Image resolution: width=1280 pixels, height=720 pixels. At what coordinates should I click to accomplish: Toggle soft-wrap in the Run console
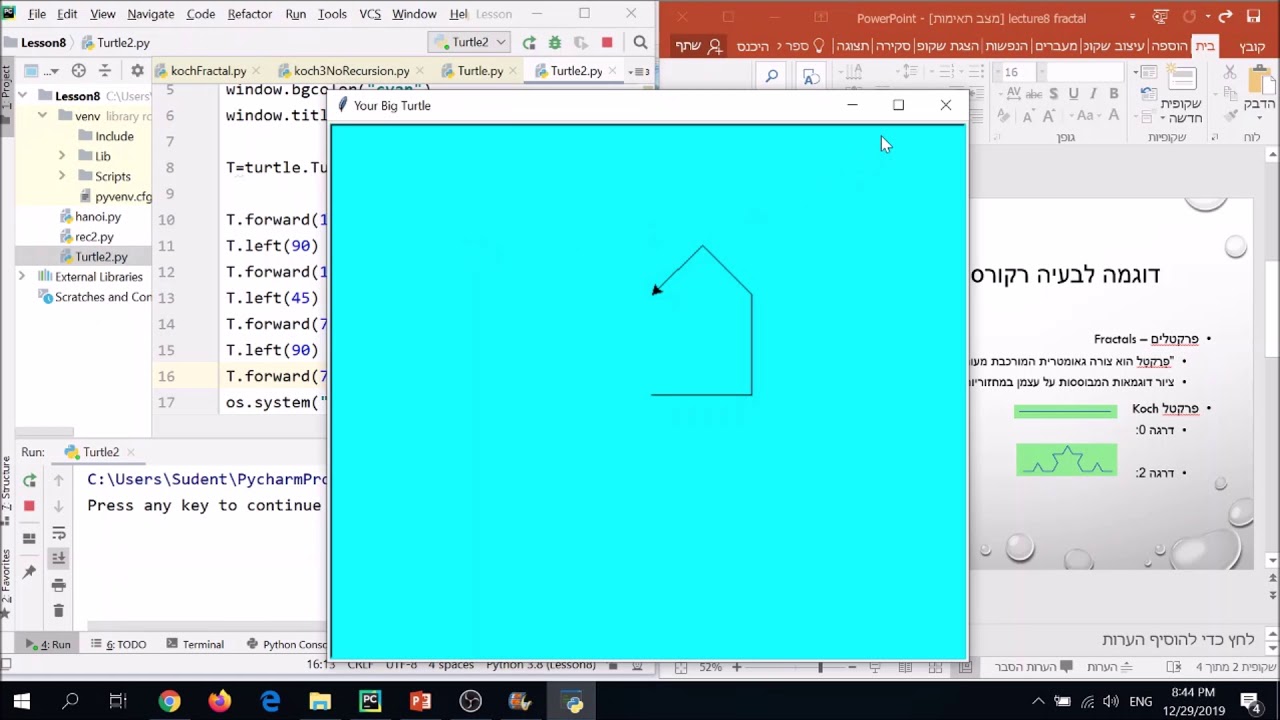coord(58,533)
